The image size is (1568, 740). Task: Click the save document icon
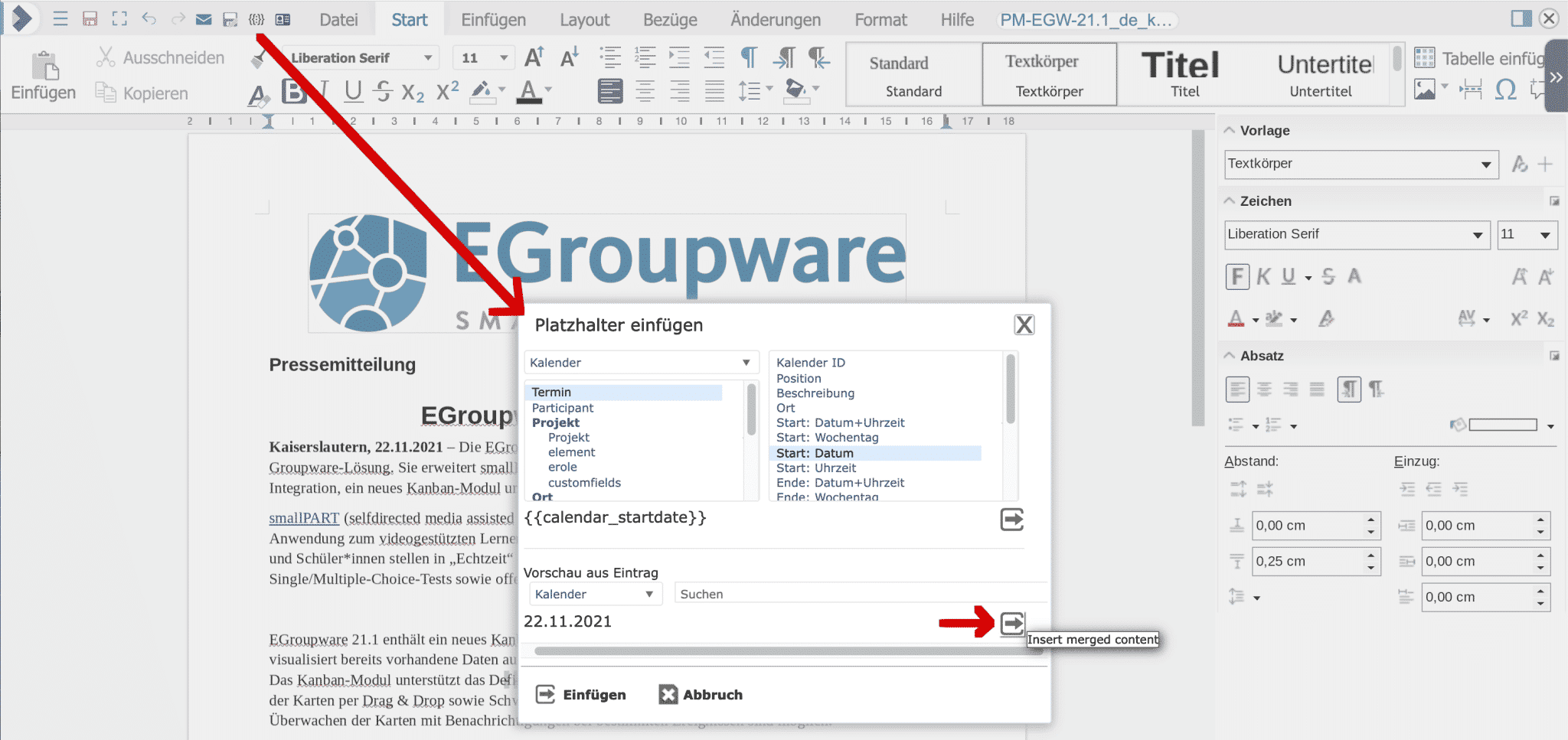[91, 18]
